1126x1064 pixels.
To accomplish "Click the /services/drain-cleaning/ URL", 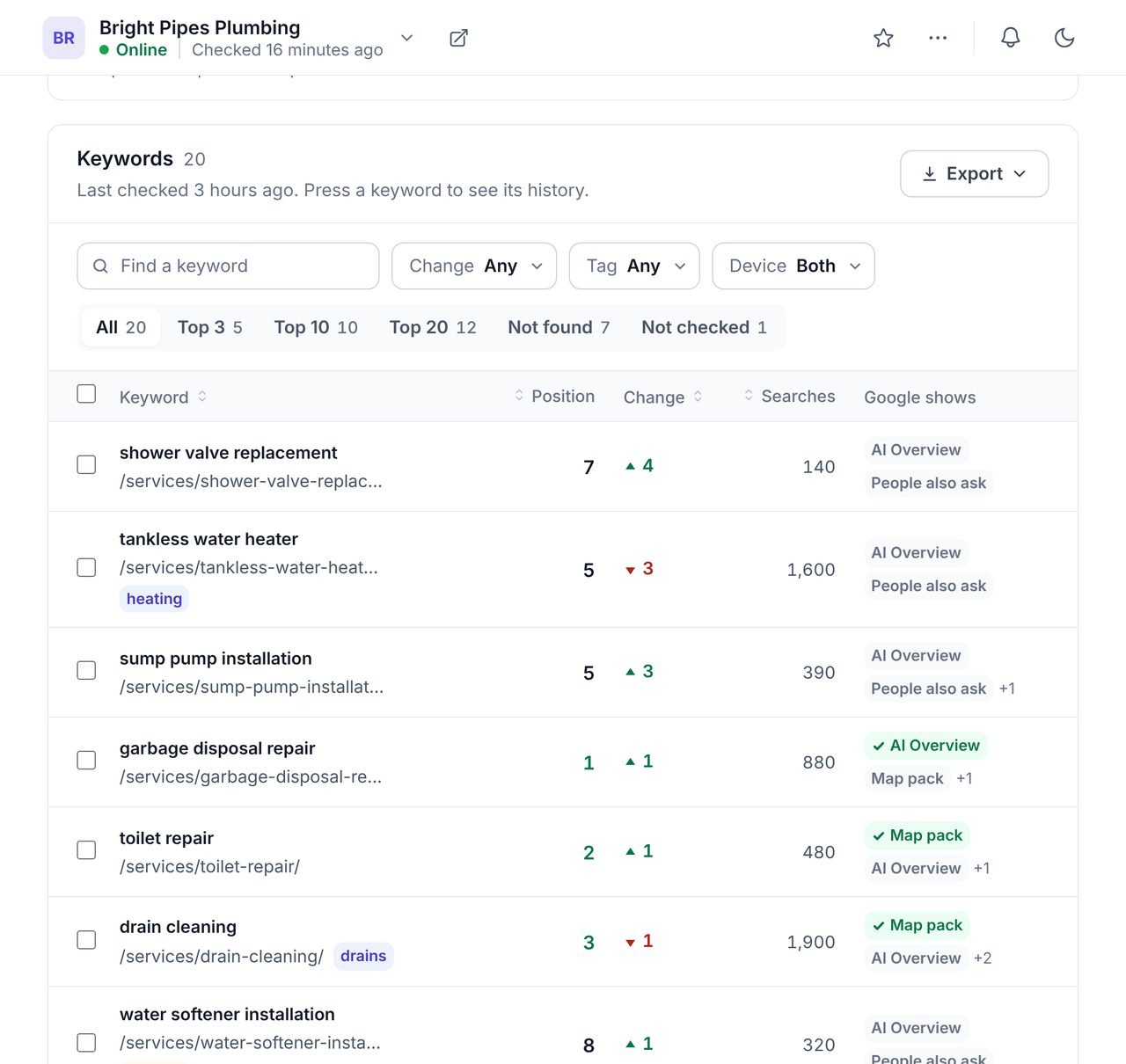I will tap(222, 957).
